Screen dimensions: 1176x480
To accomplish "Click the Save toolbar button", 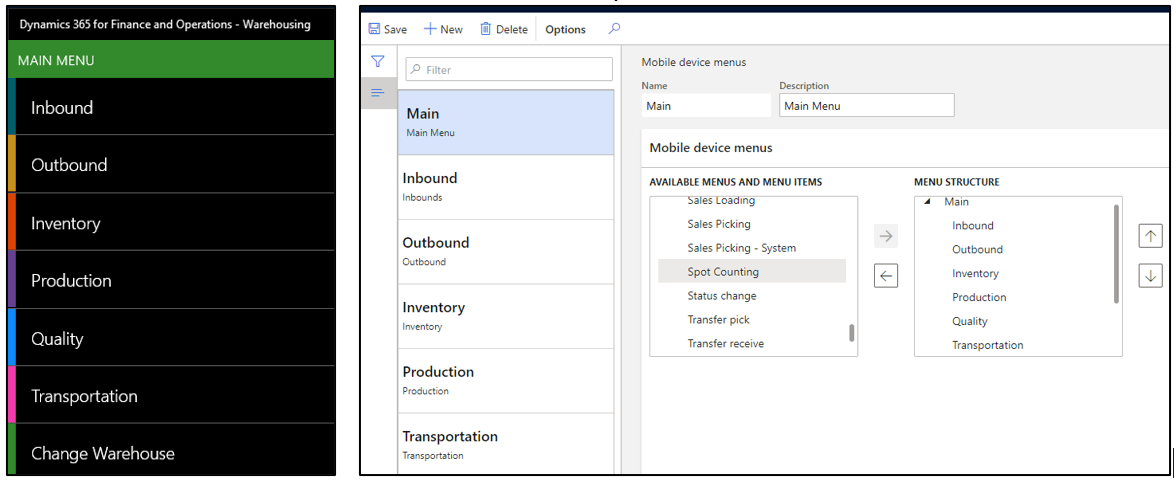I will pos(388,29).
